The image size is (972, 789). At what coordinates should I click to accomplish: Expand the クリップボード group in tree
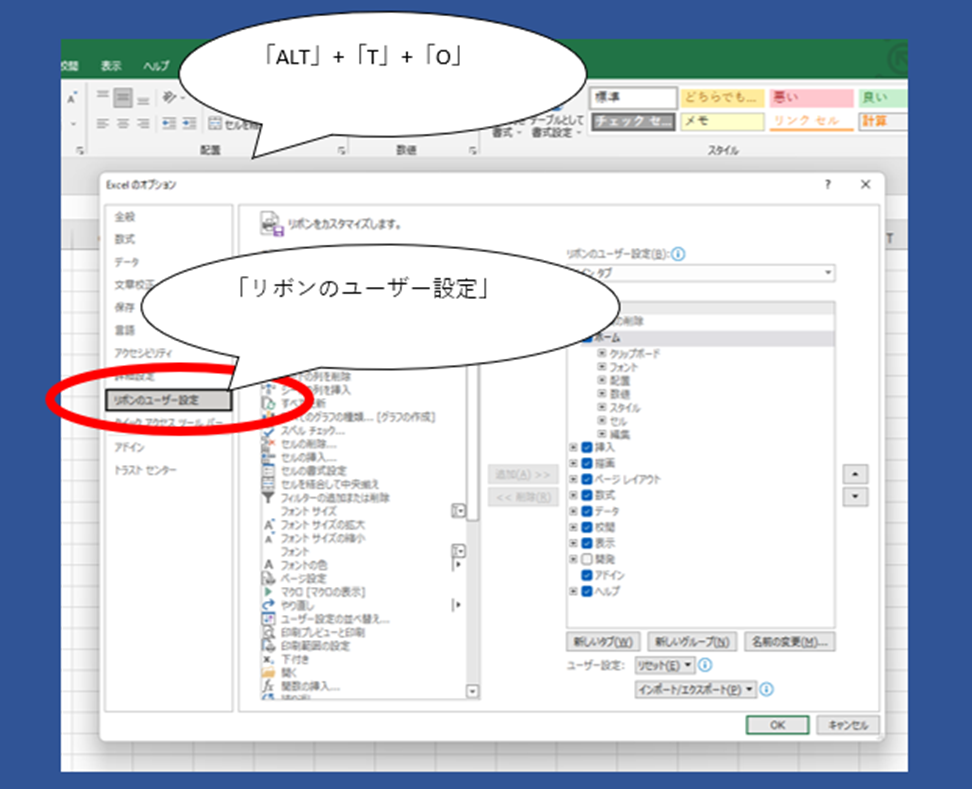click(x=601, y=353)
